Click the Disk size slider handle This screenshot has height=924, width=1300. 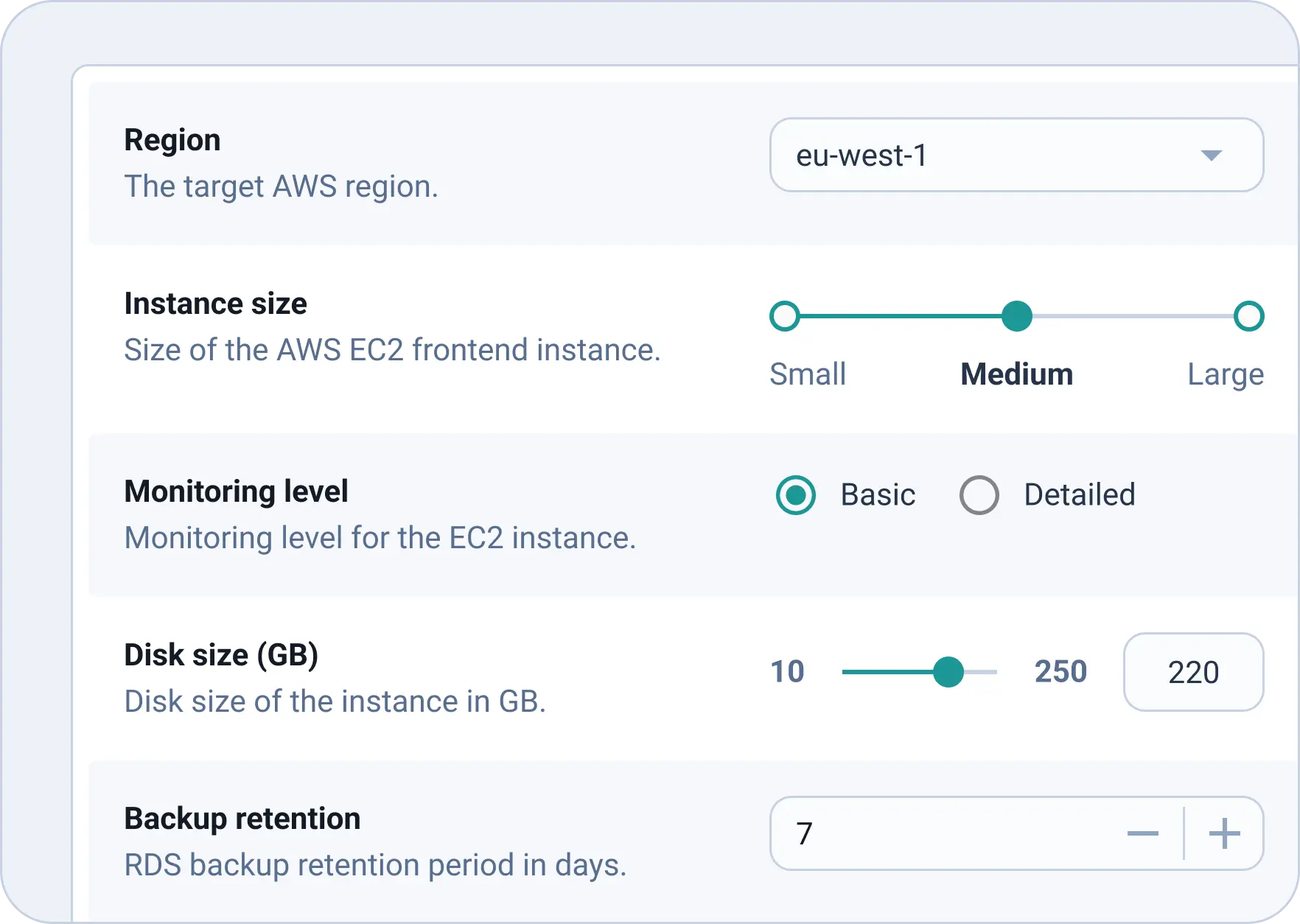(948, 672)
